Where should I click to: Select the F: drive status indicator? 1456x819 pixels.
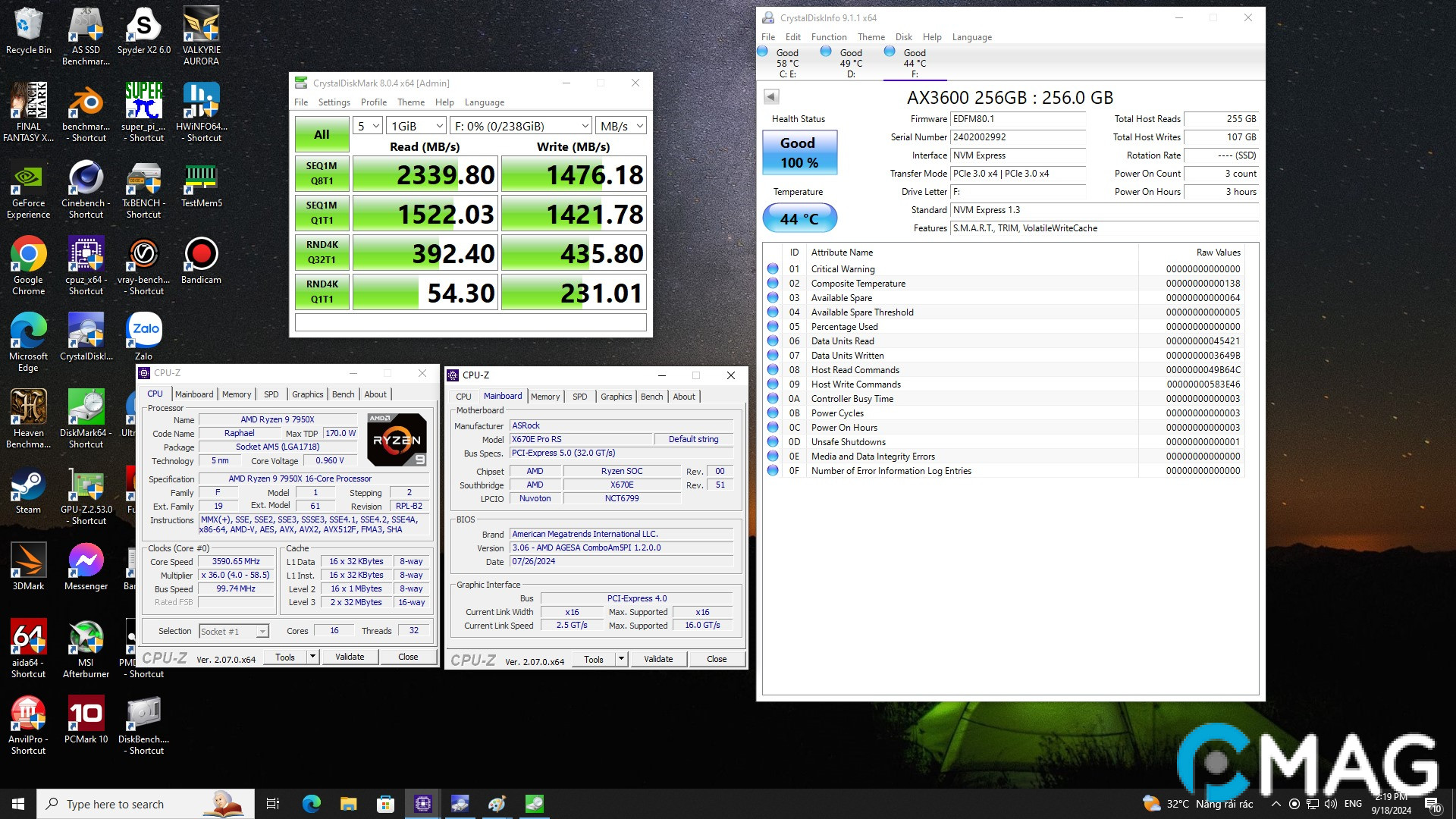pyautogui.click(x=914, y=62)
